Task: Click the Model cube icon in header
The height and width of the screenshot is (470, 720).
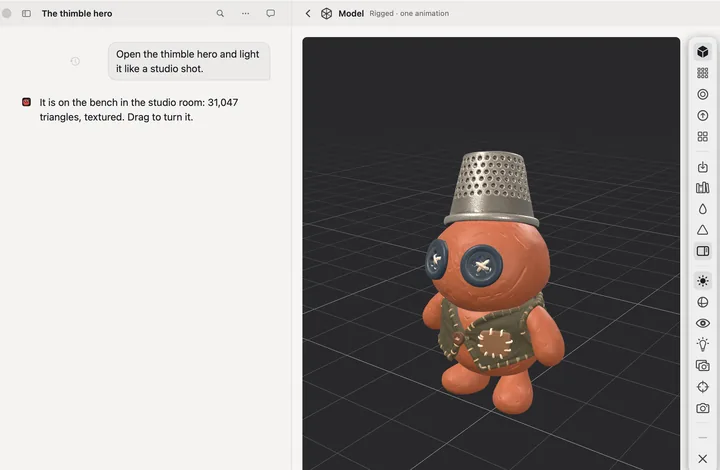Action: coord(326,13)
